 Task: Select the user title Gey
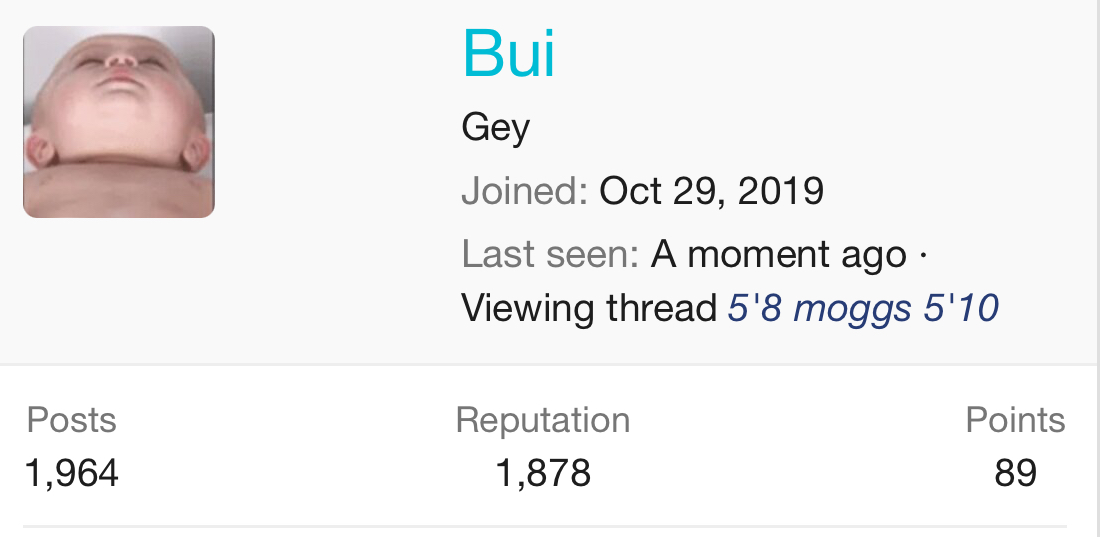point(495,128)
